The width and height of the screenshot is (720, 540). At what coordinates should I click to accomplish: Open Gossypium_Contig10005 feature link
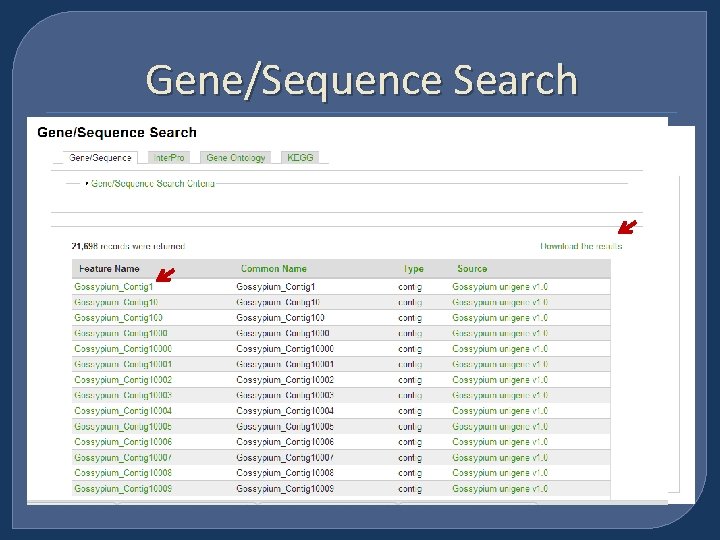(x=123, y=427)
